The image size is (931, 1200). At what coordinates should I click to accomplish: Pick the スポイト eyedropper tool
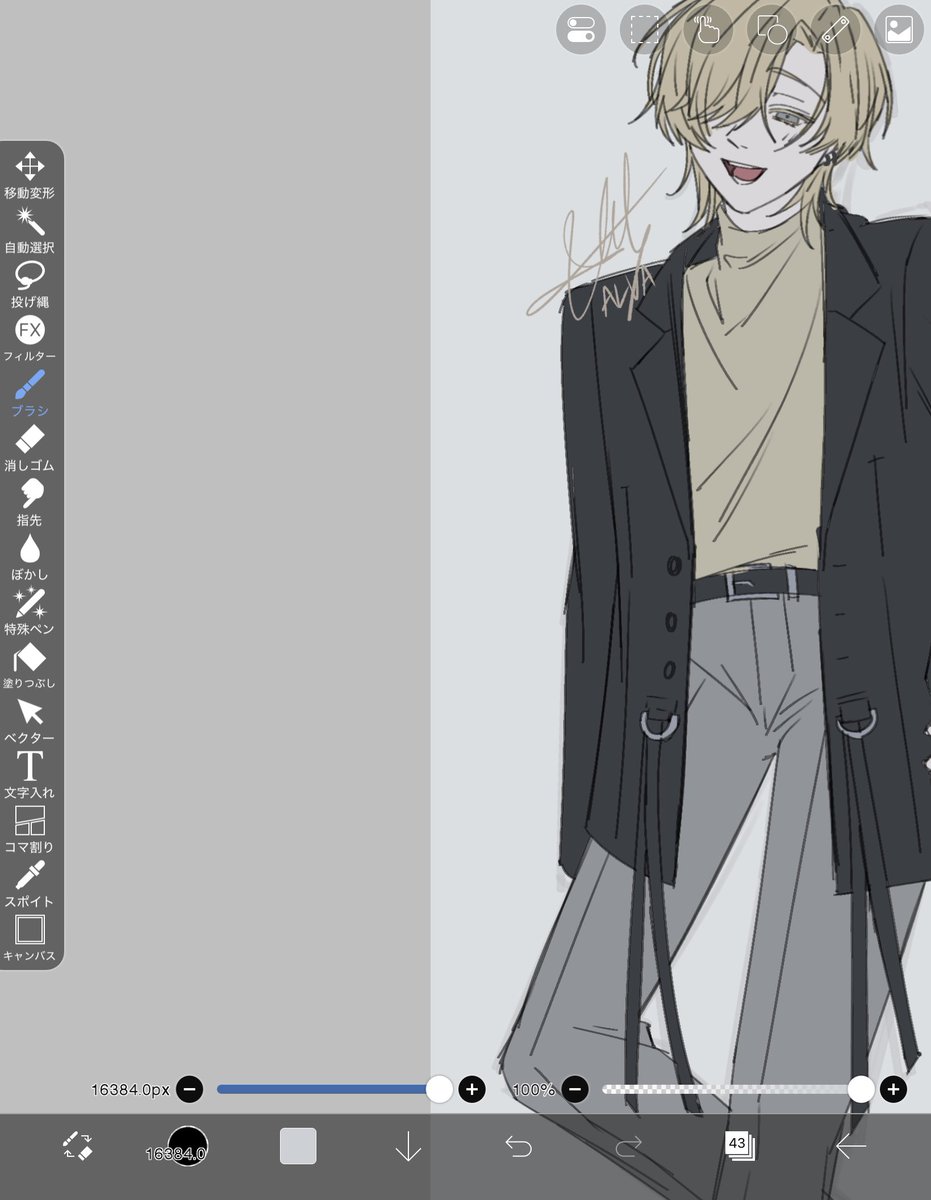pos(29,883)
